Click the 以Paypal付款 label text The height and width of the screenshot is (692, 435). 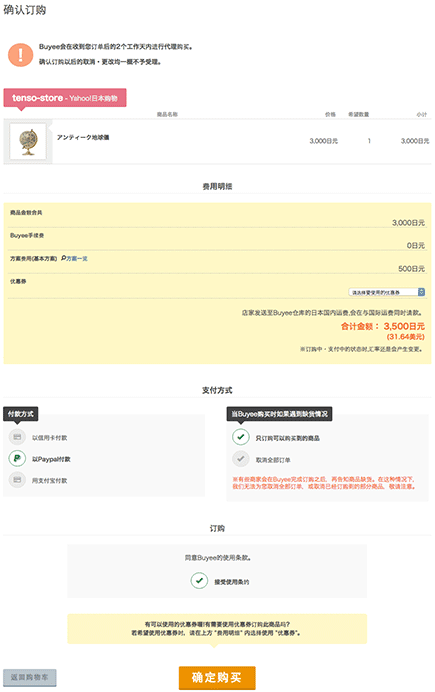point(51,459)
